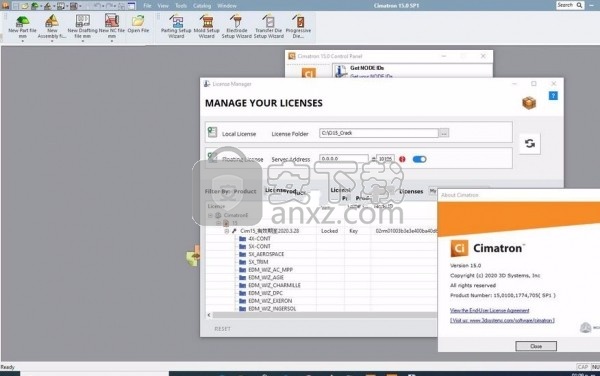
Task: Collapse the CimatronE tree node
Action: (210, 215)
